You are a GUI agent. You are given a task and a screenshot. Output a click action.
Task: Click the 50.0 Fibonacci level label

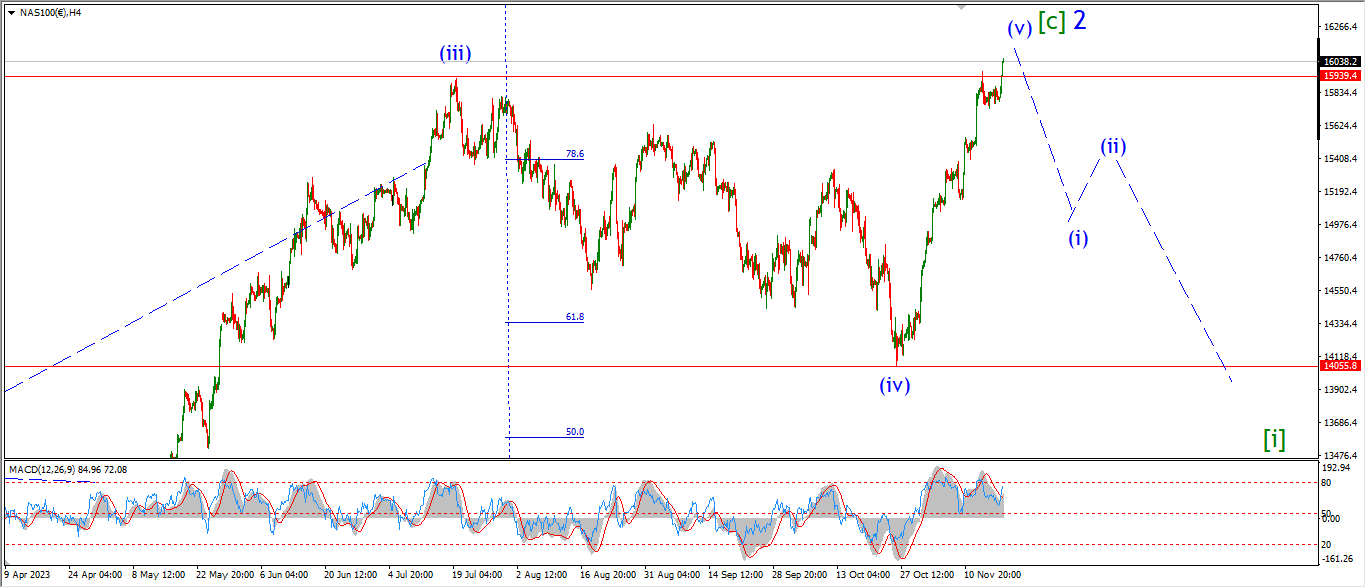coord(574,432)
